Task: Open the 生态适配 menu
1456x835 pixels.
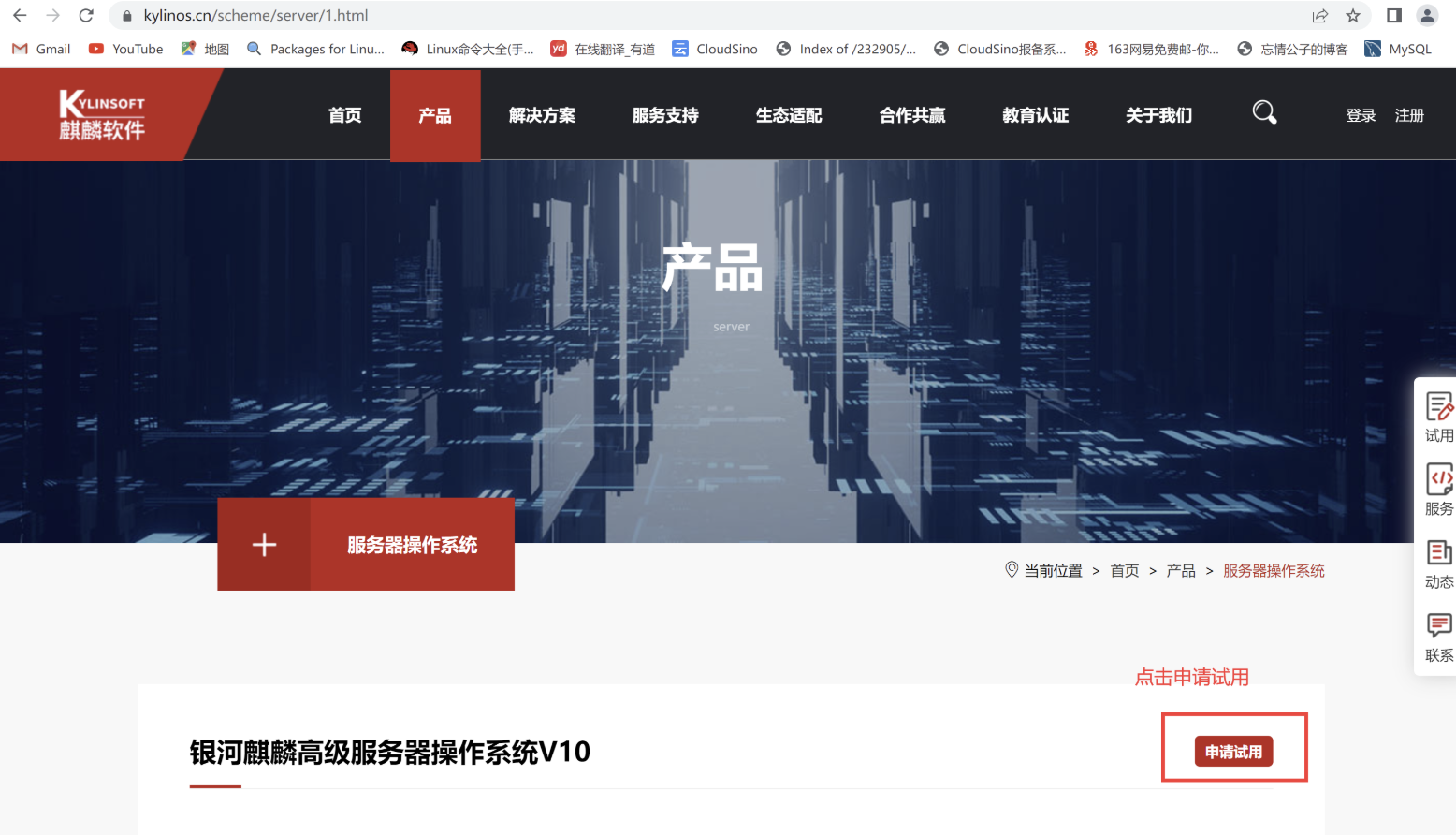Action: click(789, 115)
